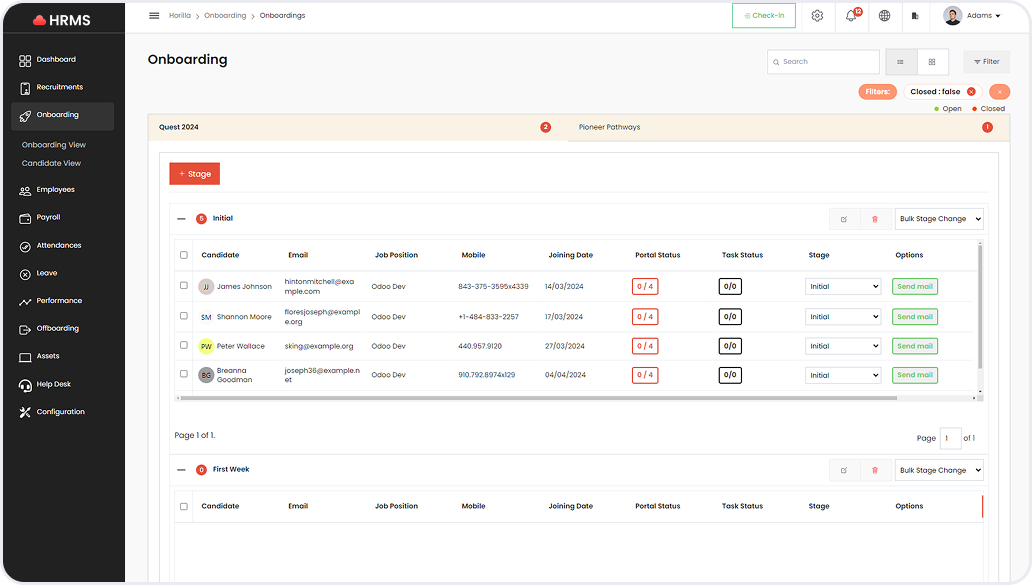Select Peter Wallace's row checkbox

tap(184, 345)
